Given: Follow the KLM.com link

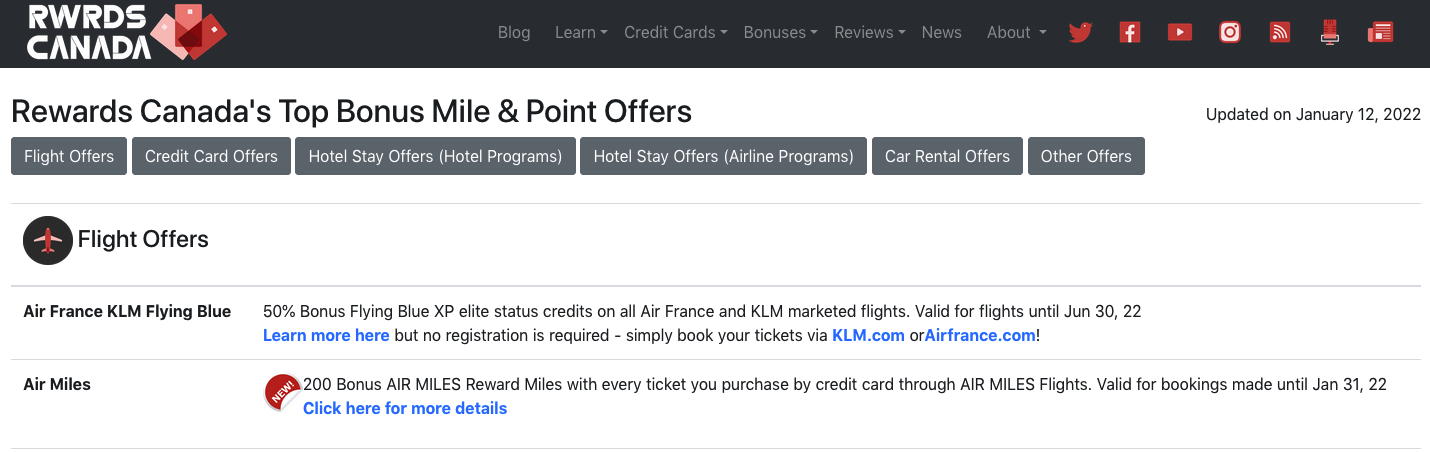Looking at the screenshot, I should [868, 336].
